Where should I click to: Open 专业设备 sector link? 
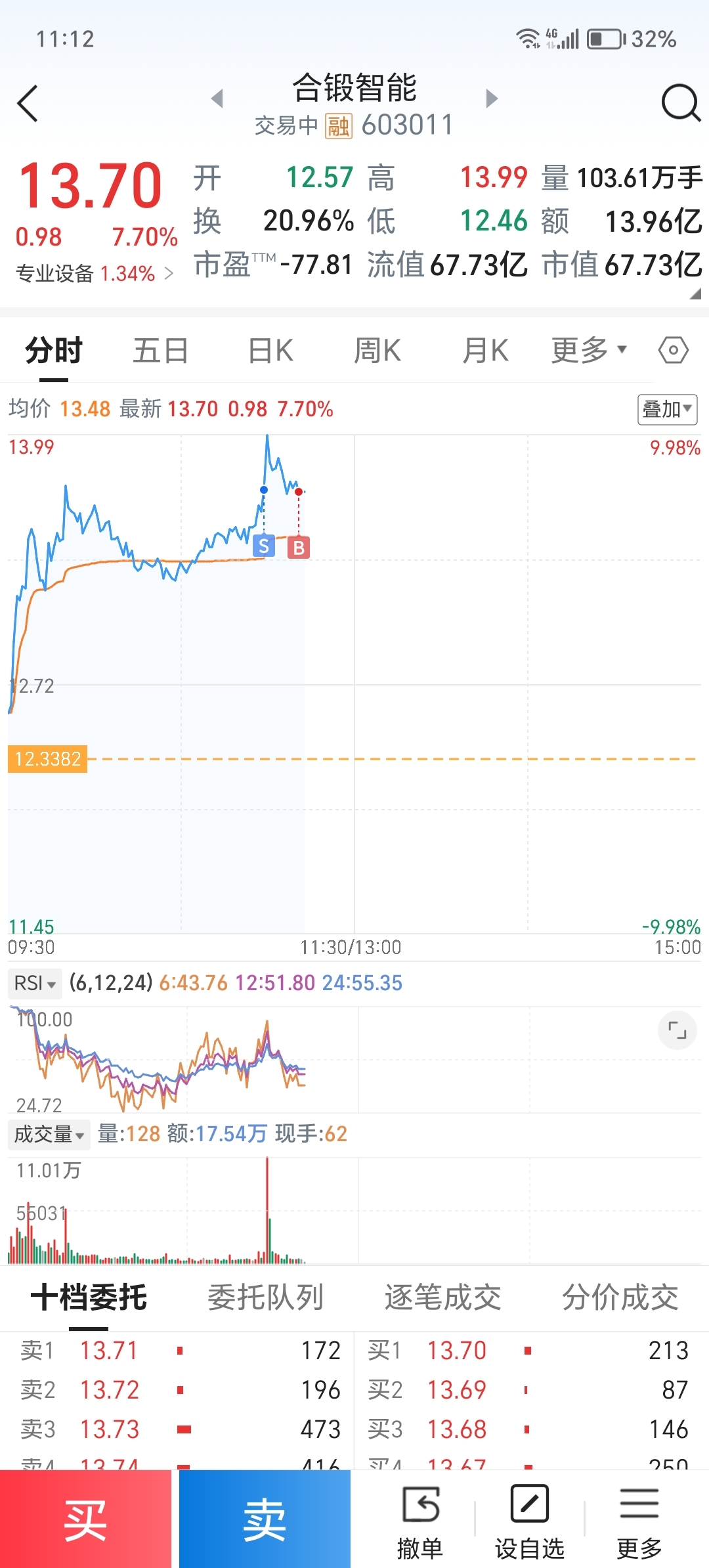[x=95, y=273]
